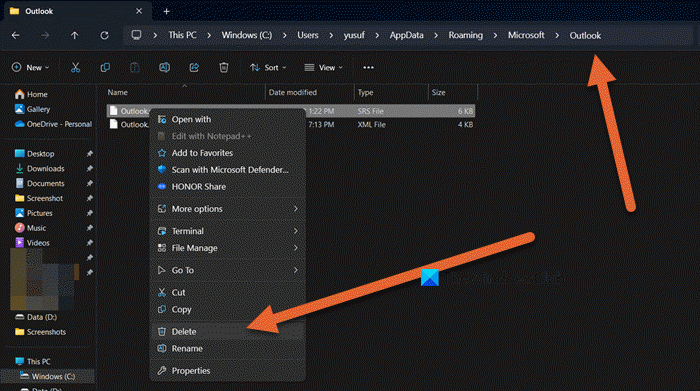Select Scan with Microsoft Defender
This screenshot has height=391, width=700.
[x=228, y=170]
